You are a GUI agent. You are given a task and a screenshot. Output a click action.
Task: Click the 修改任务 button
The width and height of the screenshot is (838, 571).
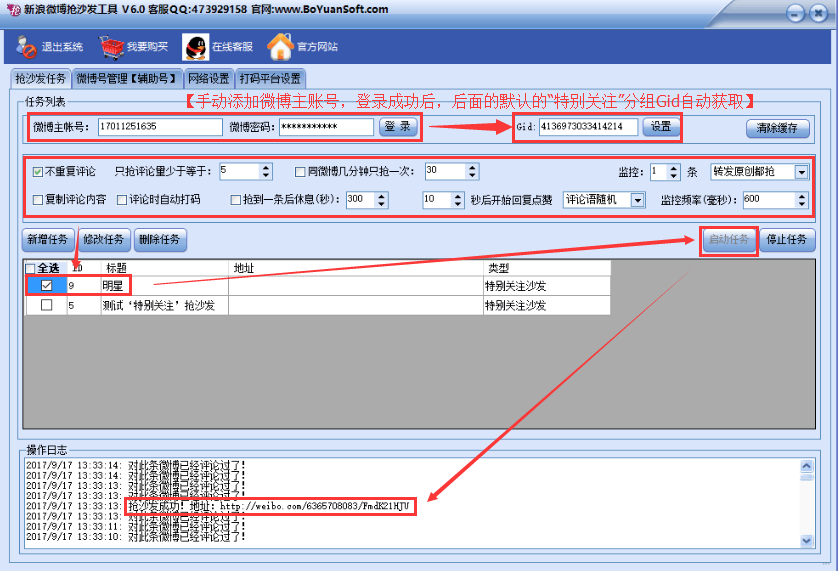pos(104,240)
